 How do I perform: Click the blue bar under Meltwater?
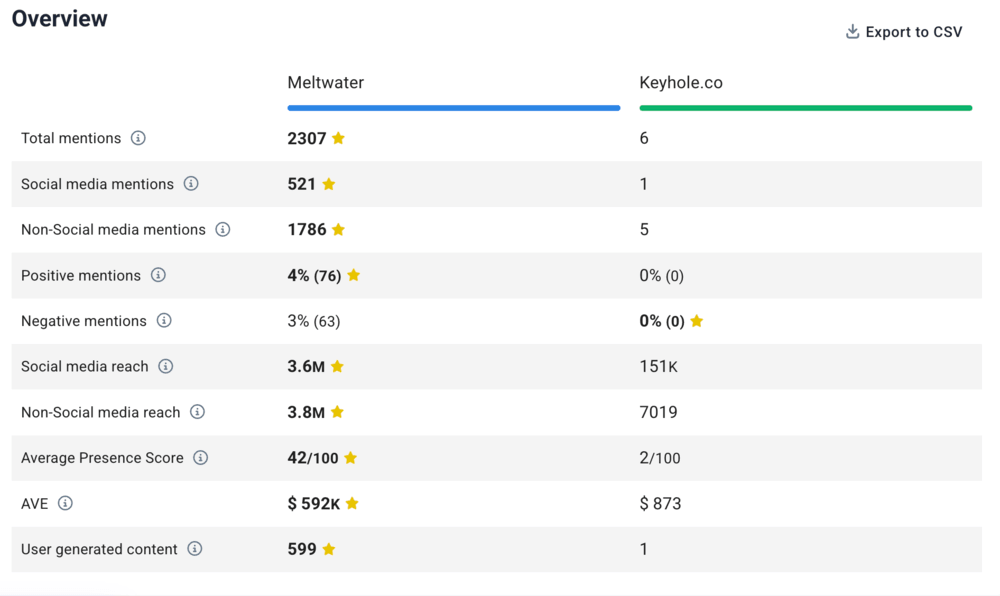[x=453, y=107]
